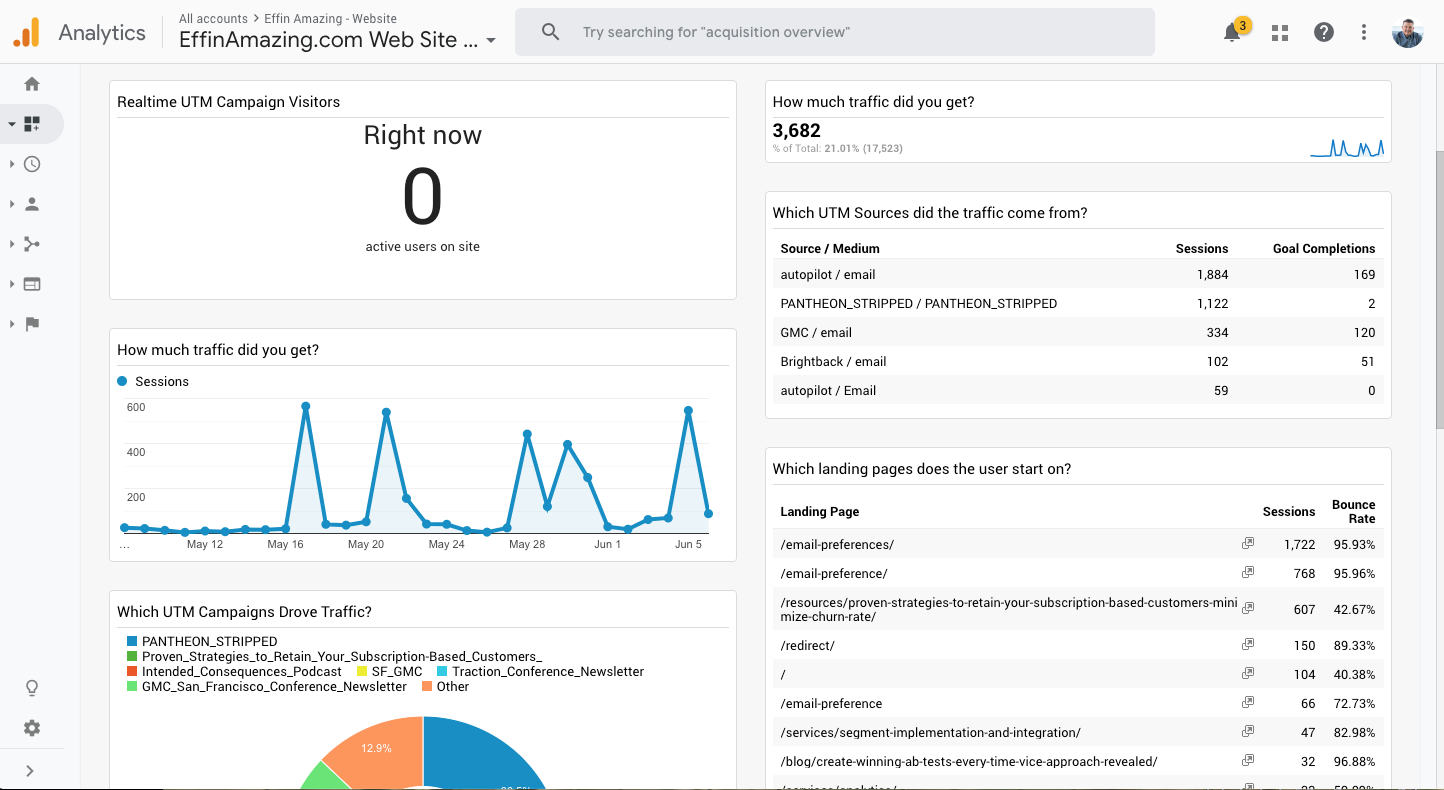Click the Brightback / email source row

(x=1078, y=361)
